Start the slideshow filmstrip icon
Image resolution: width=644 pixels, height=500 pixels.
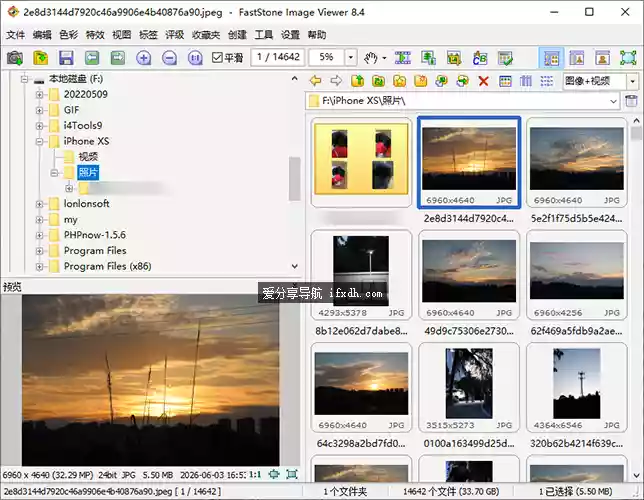coord(402,58)
